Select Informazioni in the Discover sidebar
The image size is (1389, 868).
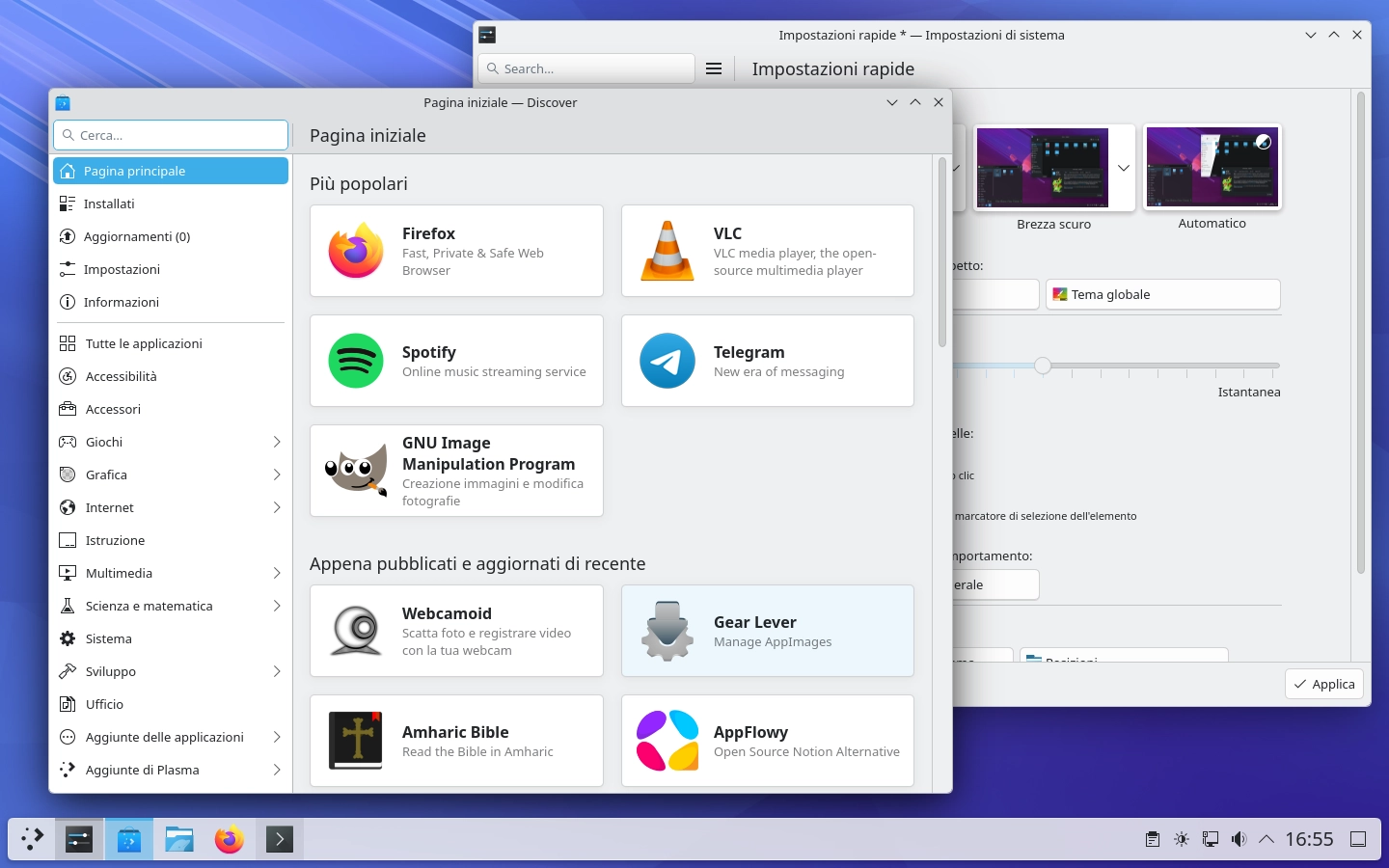coord(123,302)
